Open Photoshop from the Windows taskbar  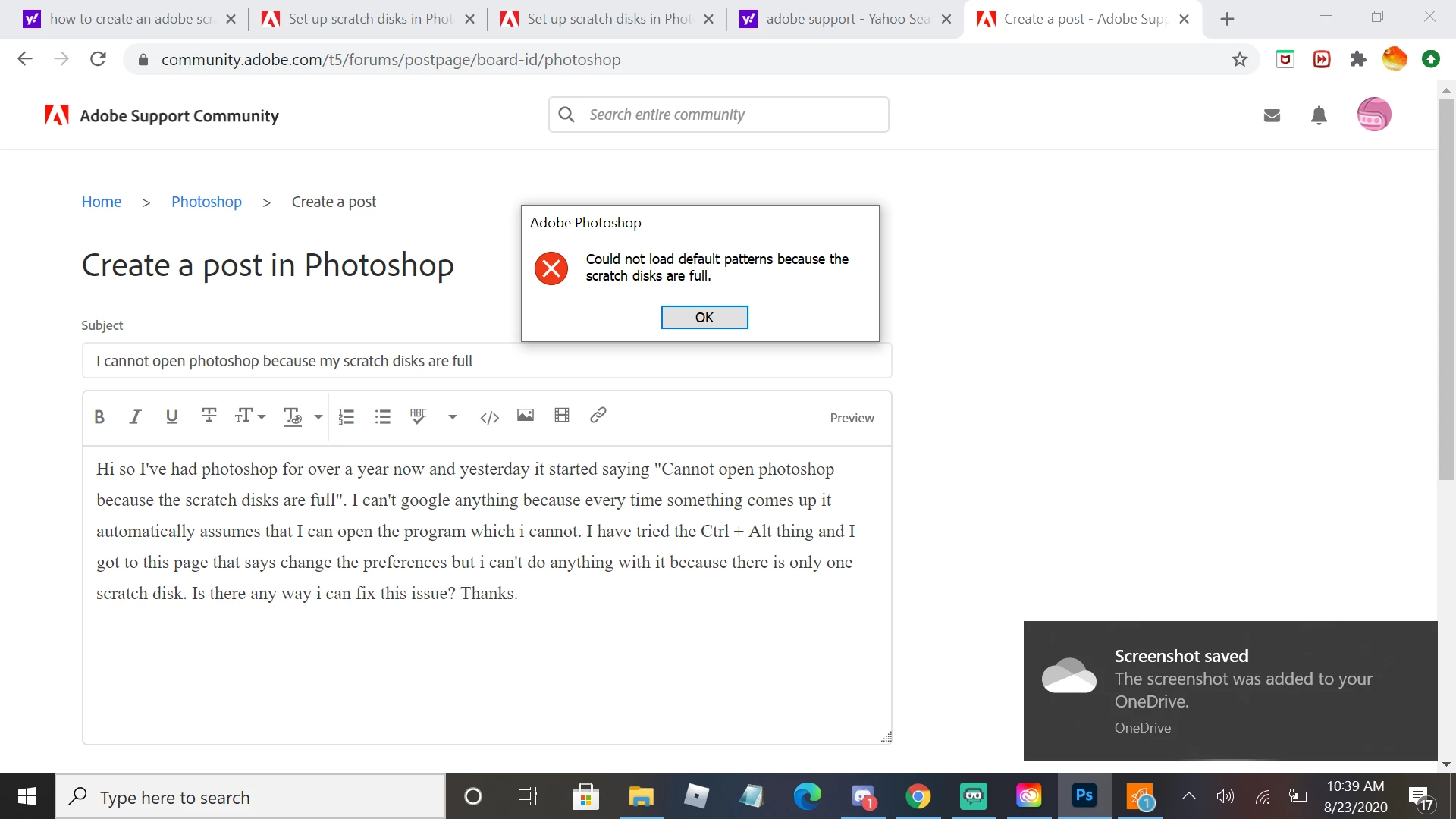(1084, 796)
